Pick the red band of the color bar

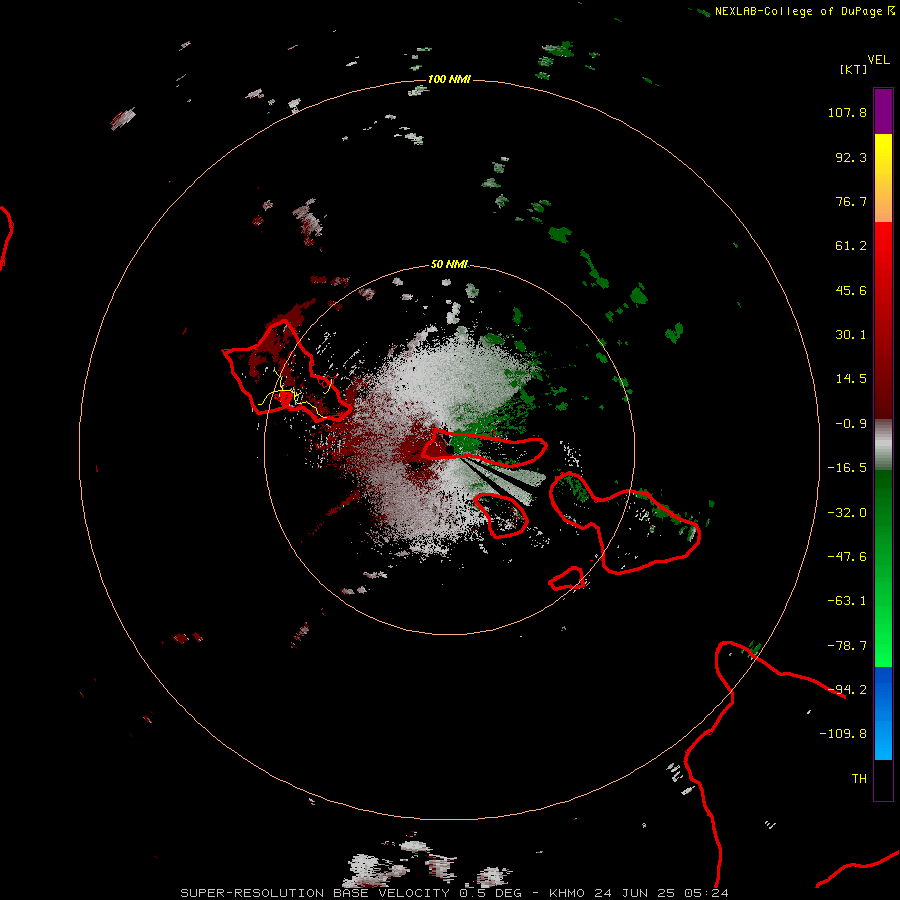tap(883, 320)
